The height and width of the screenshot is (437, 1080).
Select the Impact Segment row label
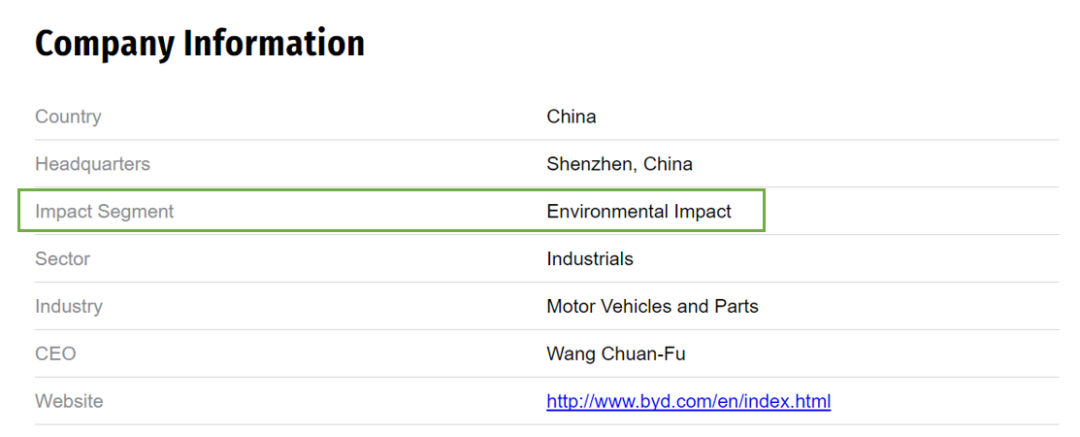pyautogui.click(x=104, y=212)
